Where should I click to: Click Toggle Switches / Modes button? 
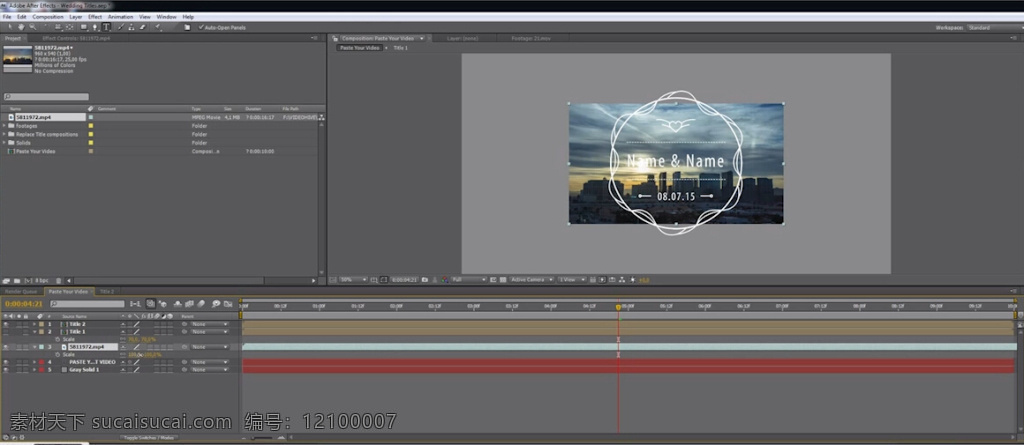point(149,438)
